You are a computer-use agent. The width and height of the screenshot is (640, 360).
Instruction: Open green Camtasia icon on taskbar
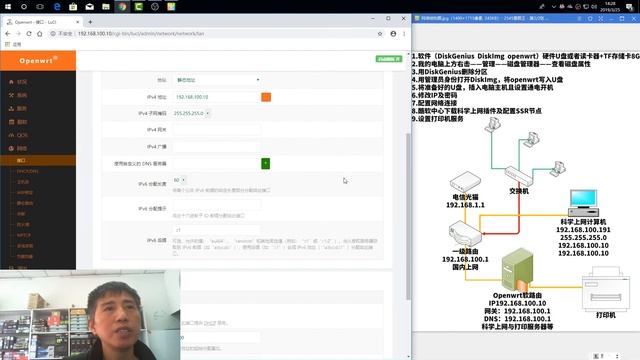click(x=139, y=7)
